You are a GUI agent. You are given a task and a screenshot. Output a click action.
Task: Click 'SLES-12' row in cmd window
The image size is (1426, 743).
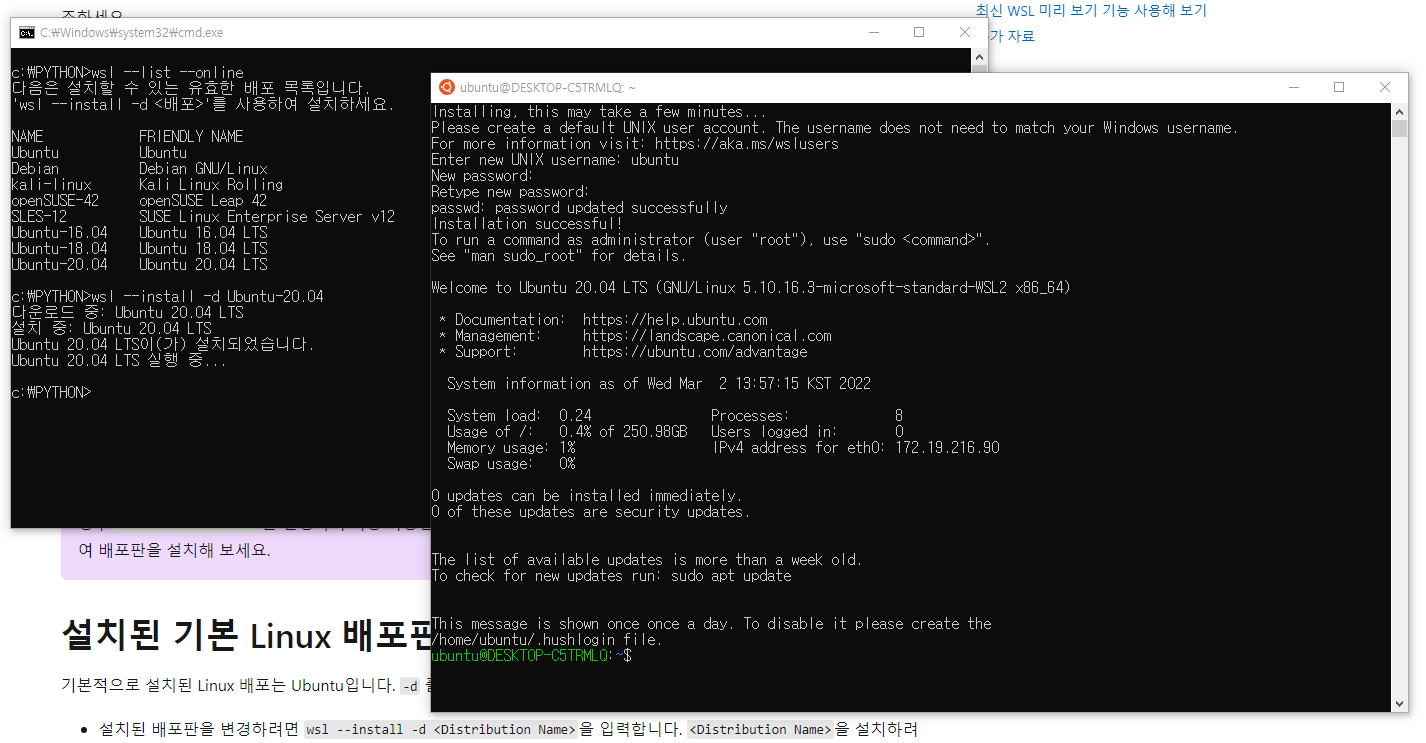(x=203, y=216)
